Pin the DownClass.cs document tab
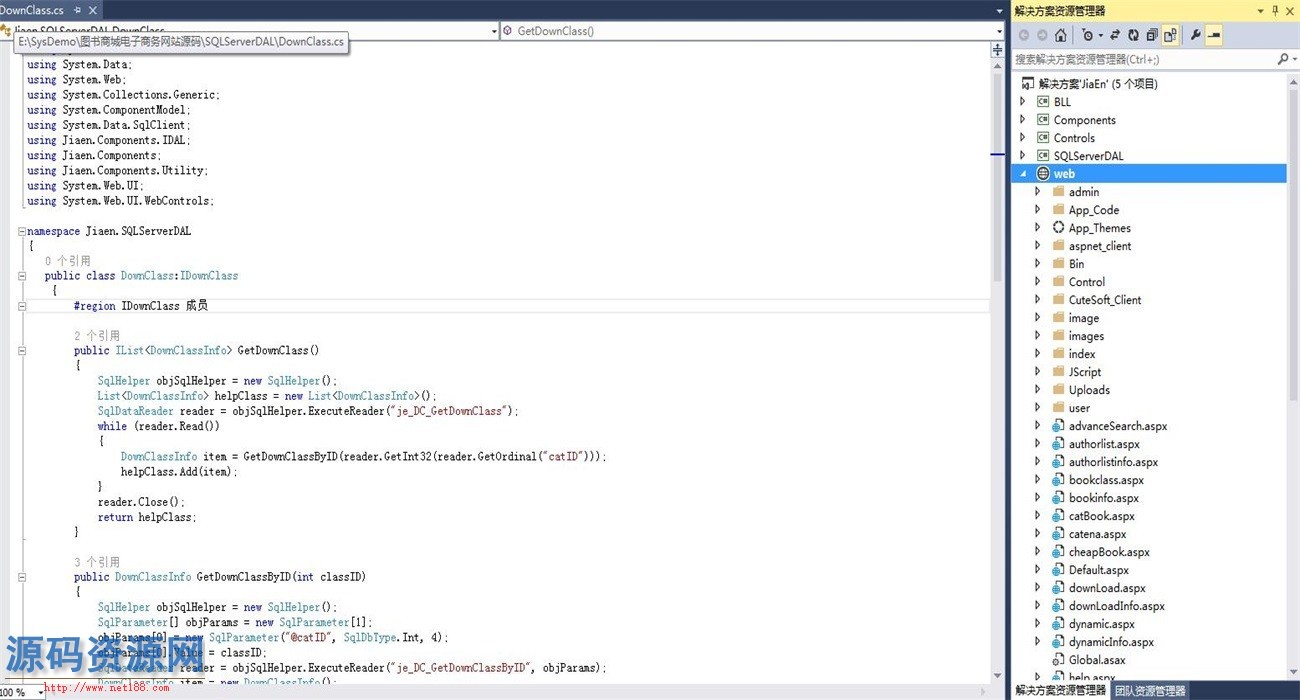The width and height of the screenshot is (1300, 700). pyautogui.click(x=78, y=10)
